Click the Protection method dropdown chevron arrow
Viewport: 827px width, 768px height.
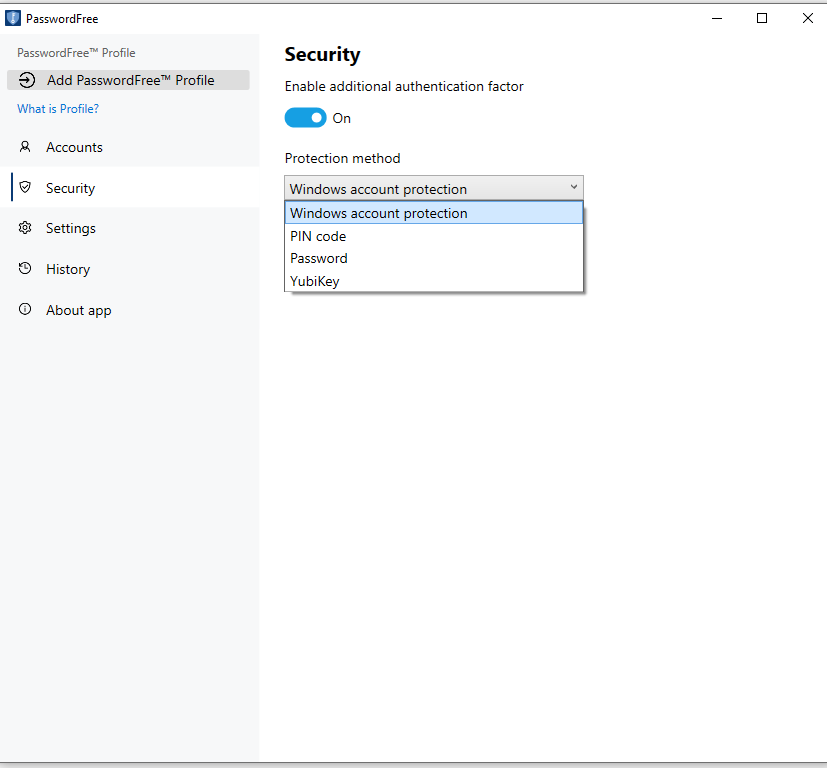tap(573, 188)
